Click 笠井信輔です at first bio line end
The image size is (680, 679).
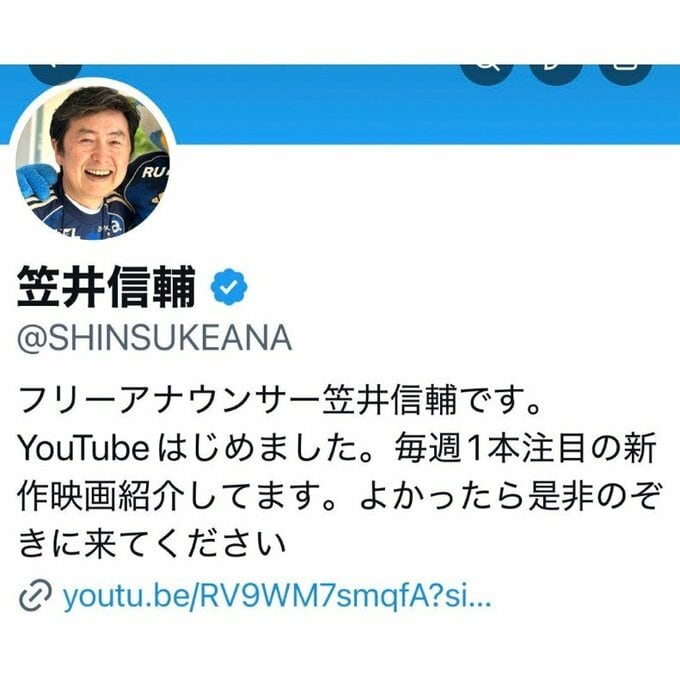(432, 400)
